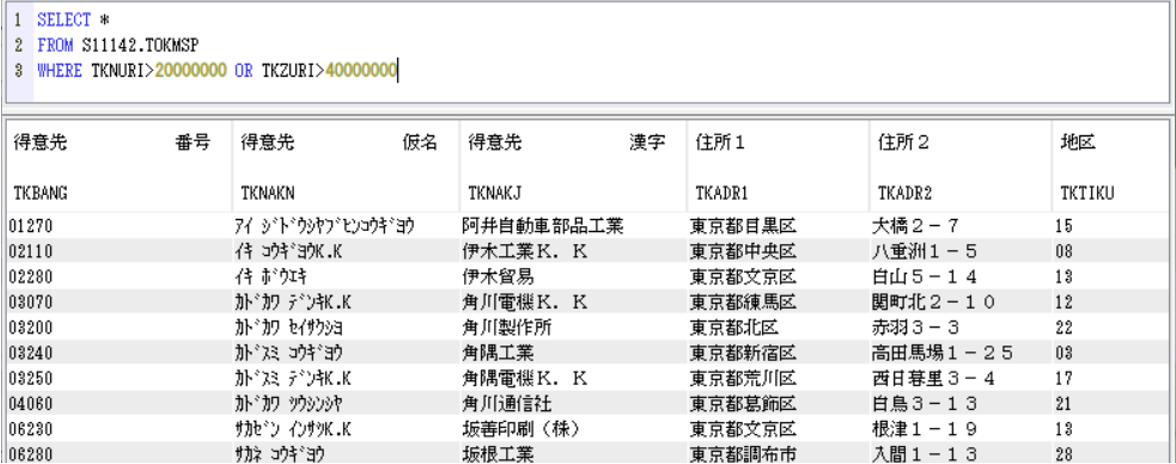The image size is (1176, 464).
Task: Click address cell 大橋2-7
Action: 915,225
